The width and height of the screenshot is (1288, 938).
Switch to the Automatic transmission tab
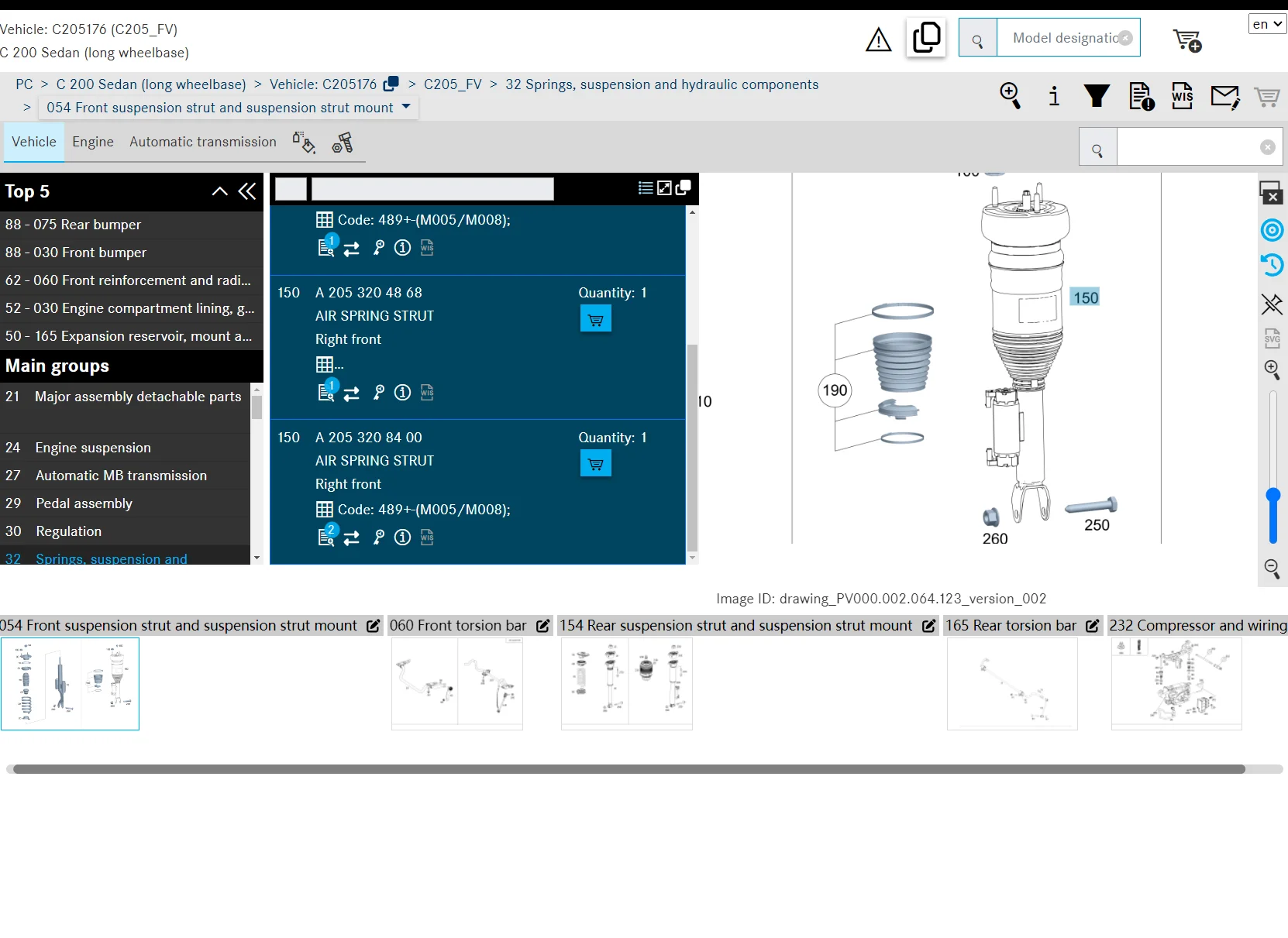(x=203, y=142)
